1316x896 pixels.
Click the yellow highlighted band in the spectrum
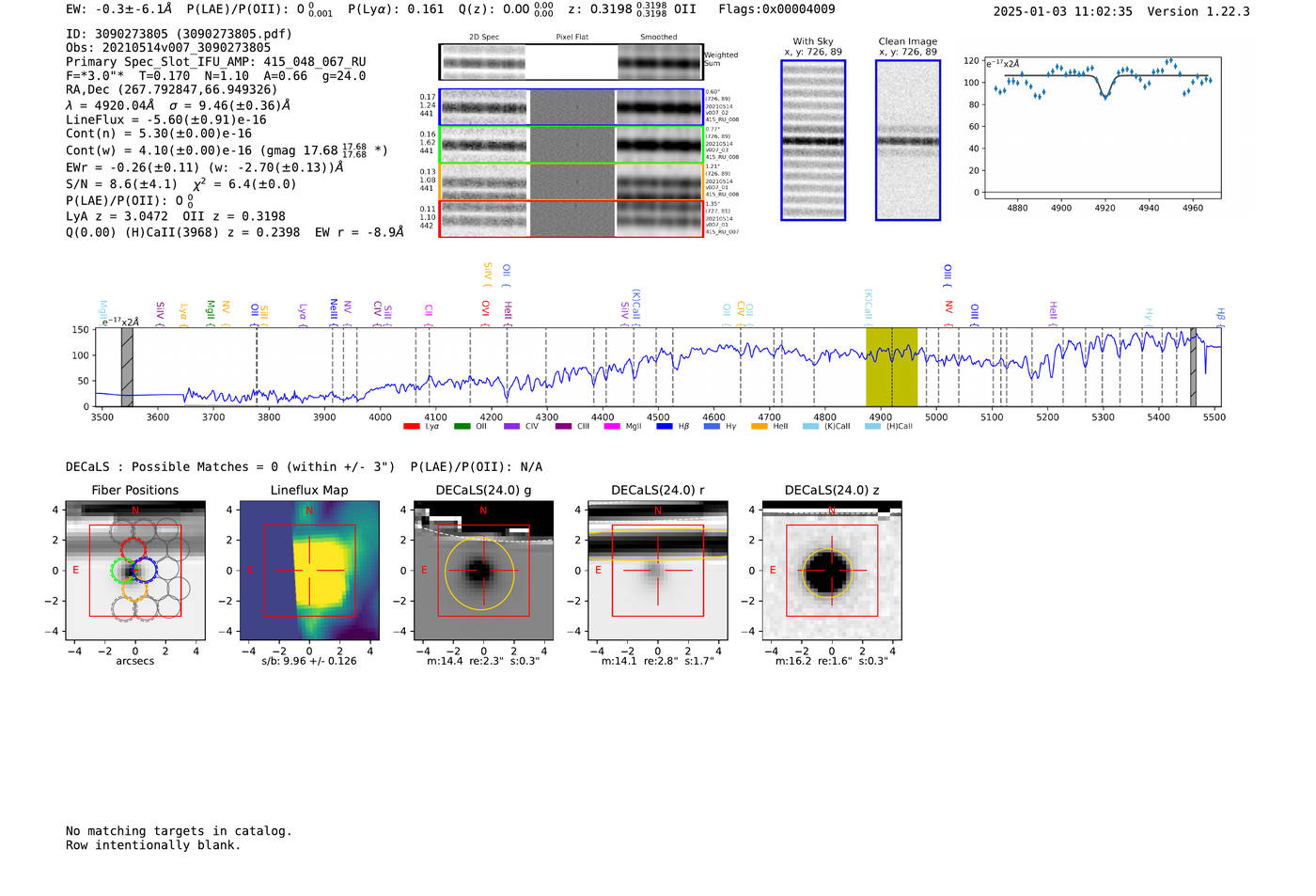click(891, 368)
